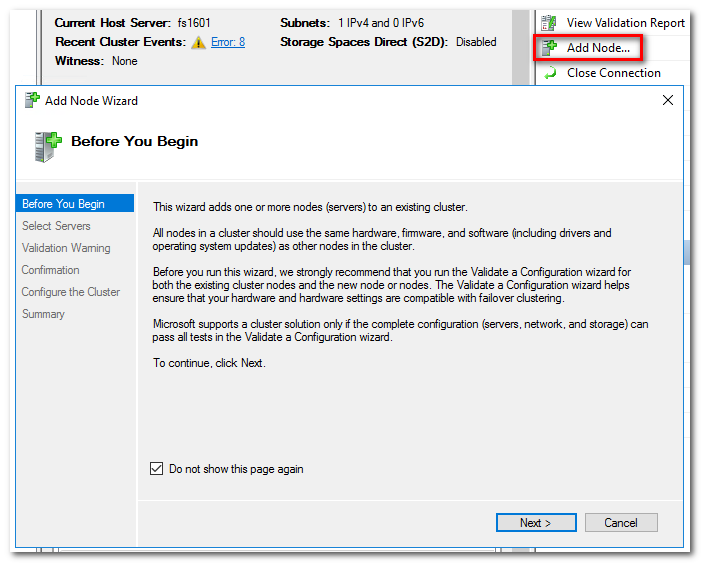Screen dimensions: 701x563
Task: Click the Storage Spaces Direct Disabled value
Action: tap(476, 42)
